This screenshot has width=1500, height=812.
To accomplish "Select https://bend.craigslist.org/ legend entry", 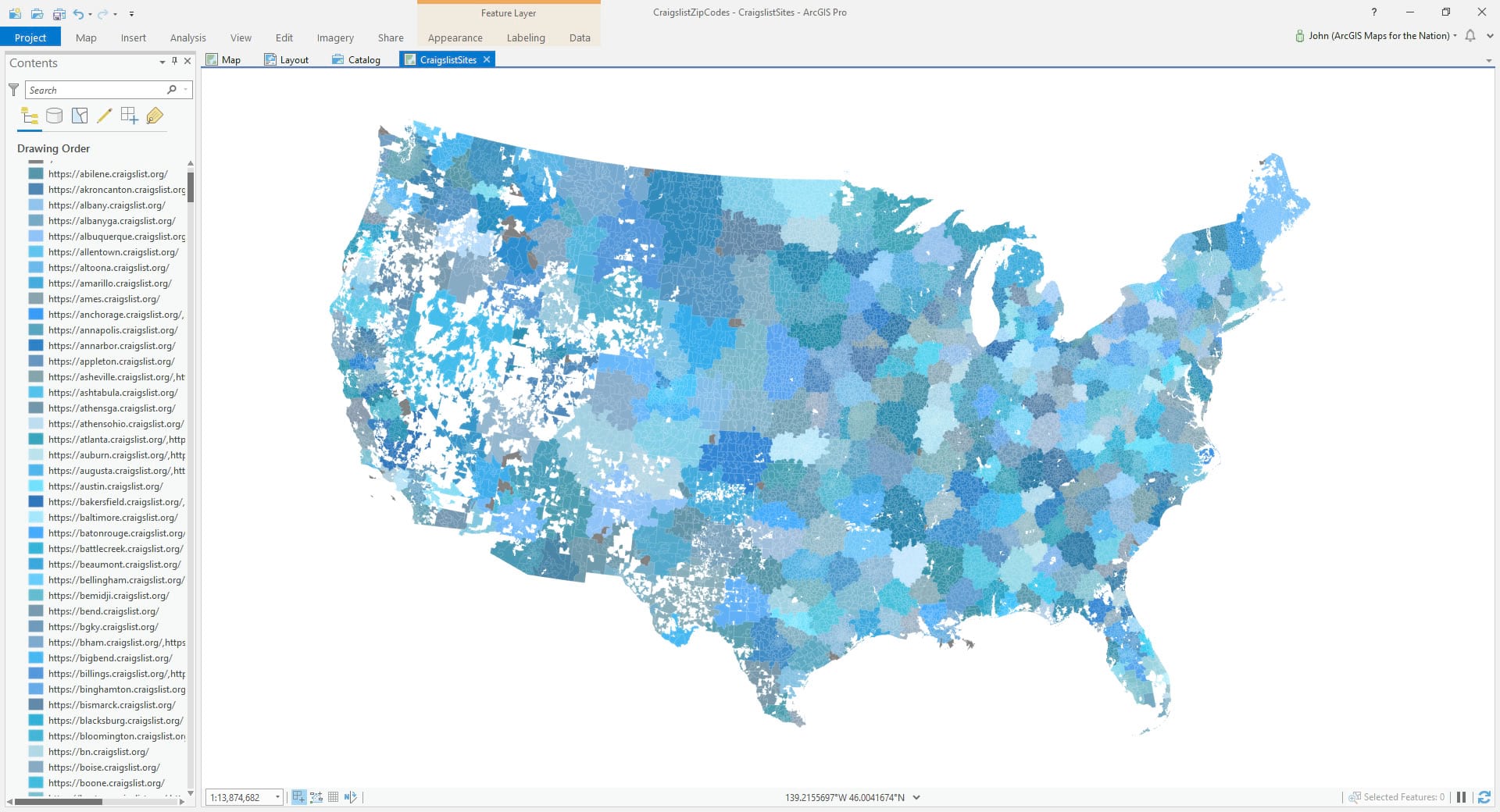I will pos(103,611).
